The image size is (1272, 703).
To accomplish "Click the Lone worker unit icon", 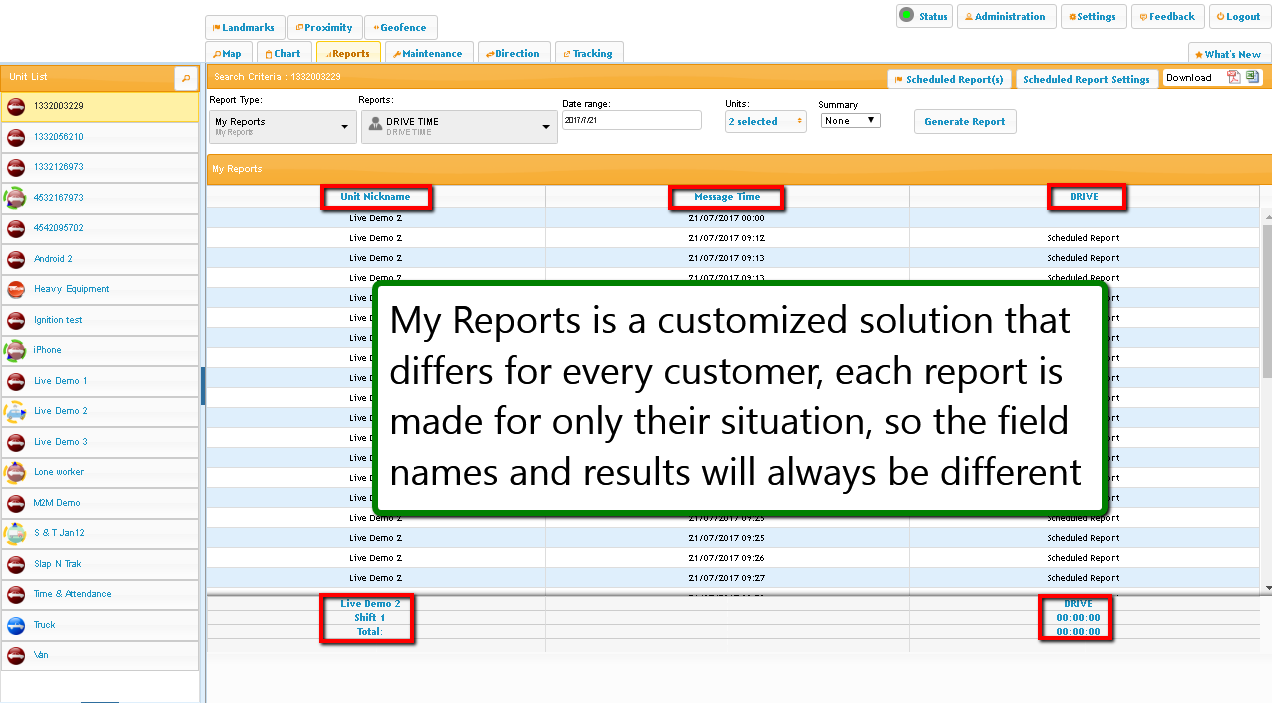I will click(16, 472).
